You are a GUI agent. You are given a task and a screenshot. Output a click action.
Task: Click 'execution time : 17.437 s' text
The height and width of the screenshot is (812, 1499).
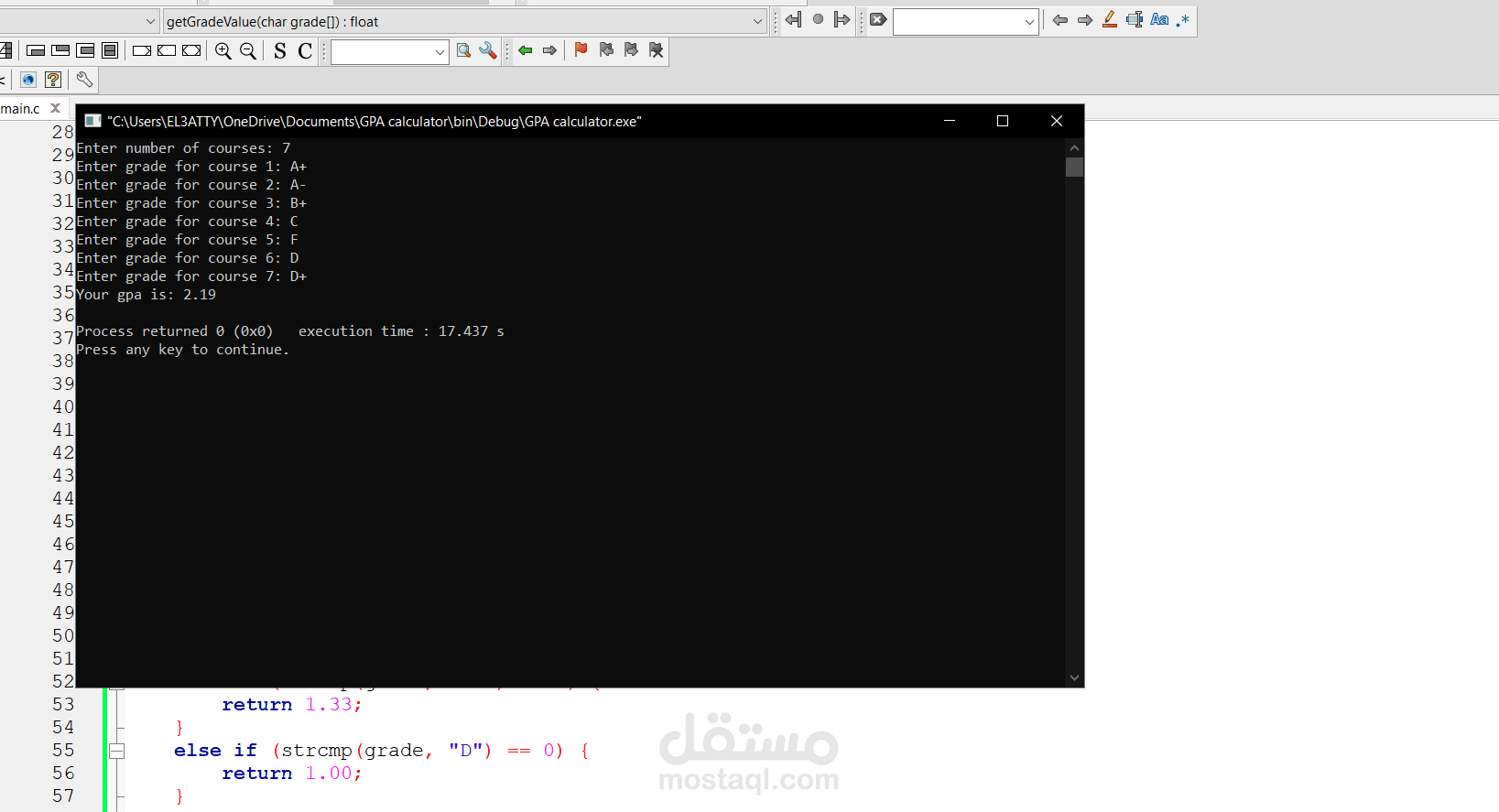click(x=401, y=331)
